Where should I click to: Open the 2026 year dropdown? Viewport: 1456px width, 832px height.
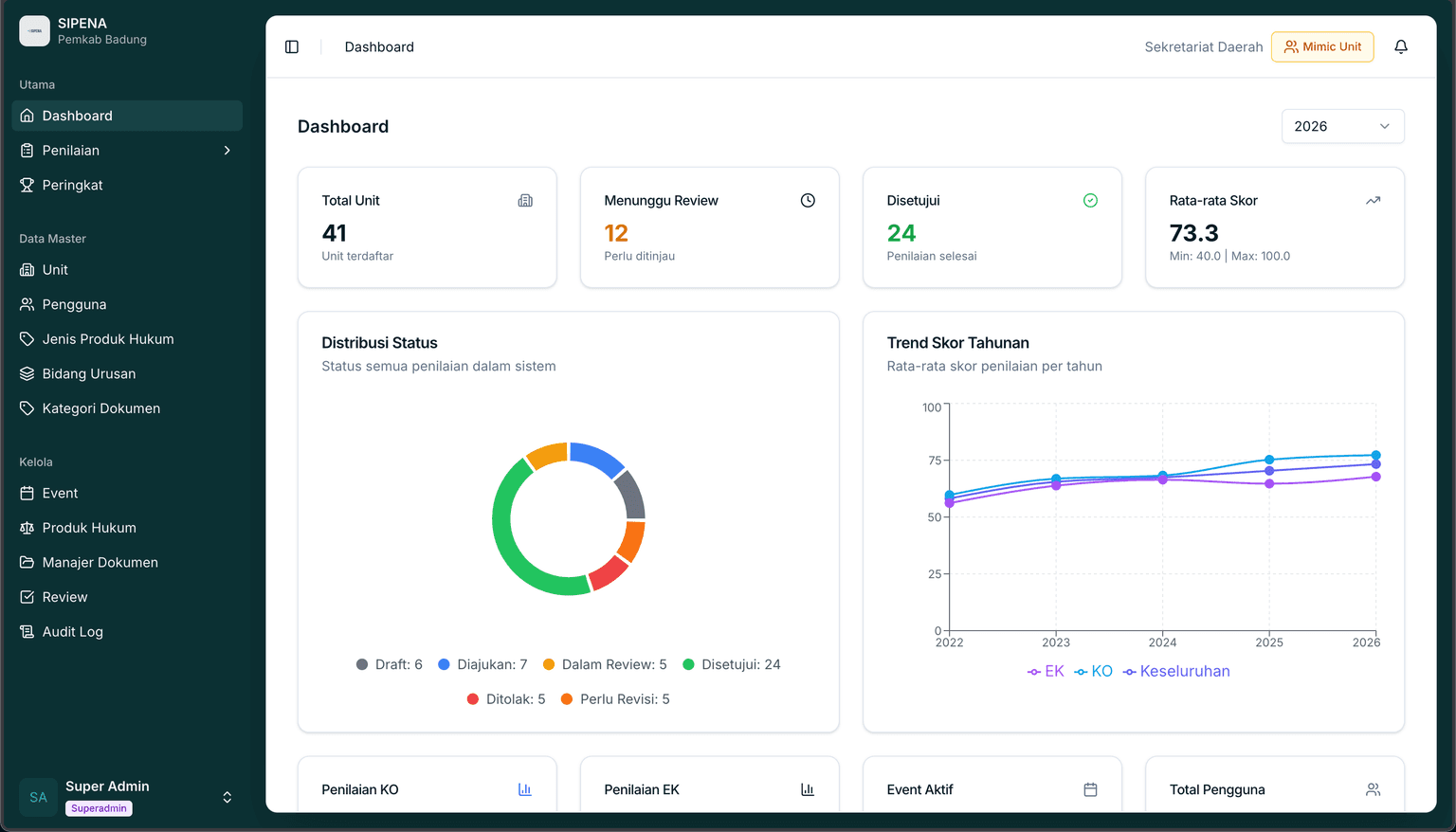(x=1342, y=126)
